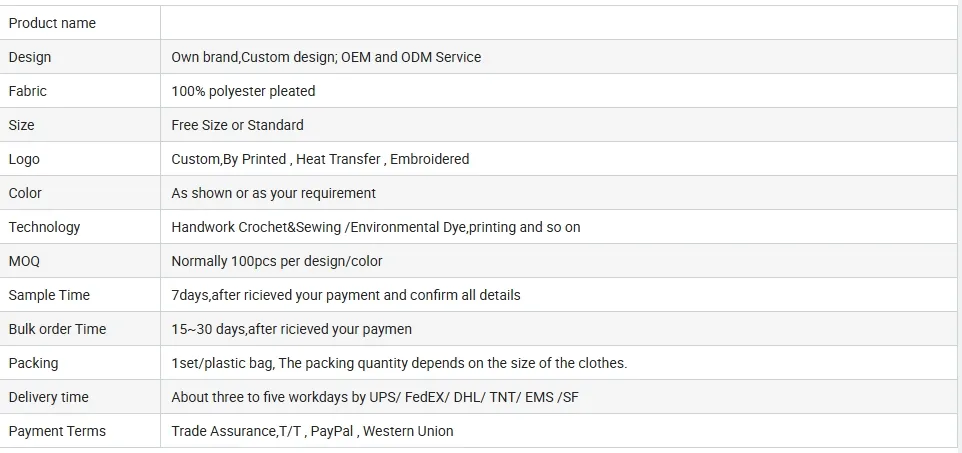Select the Logo row label

click(24, 159)
